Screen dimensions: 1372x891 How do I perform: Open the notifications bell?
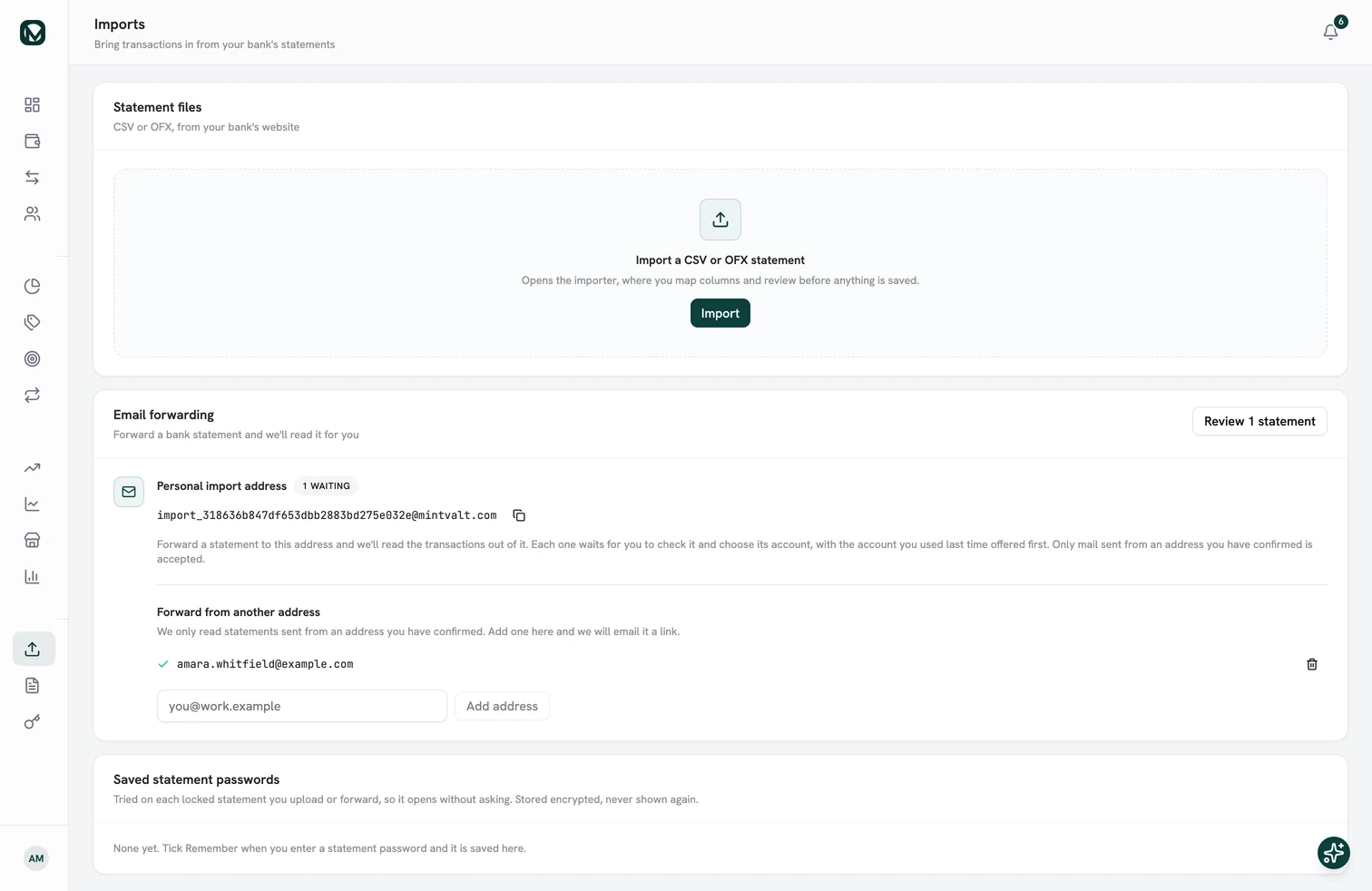pyautogui.click(x=1331, y=32)
